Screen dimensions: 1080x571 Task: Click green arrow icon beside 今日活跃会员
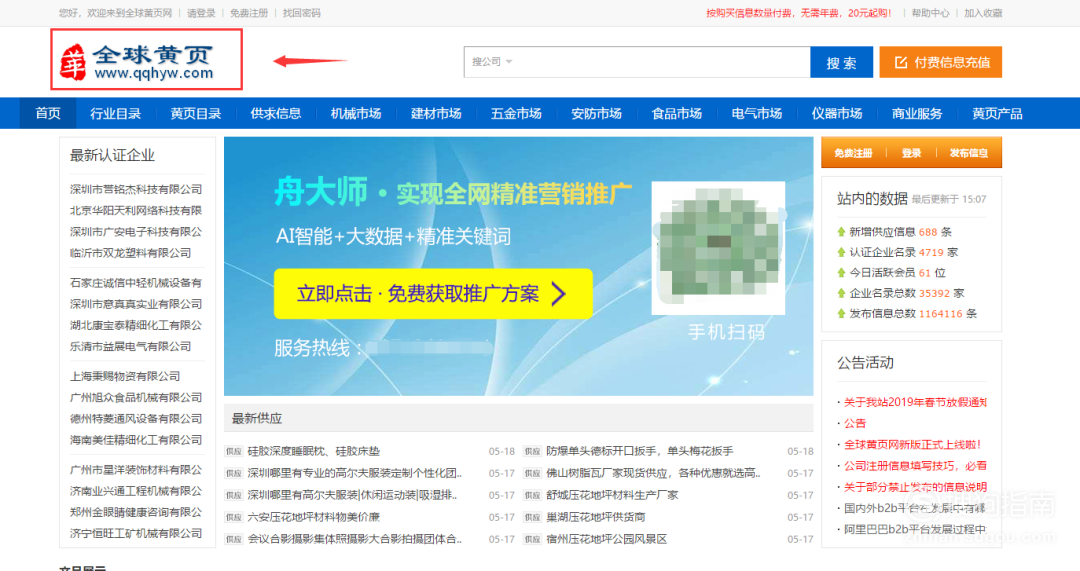(x=841, y=273)
